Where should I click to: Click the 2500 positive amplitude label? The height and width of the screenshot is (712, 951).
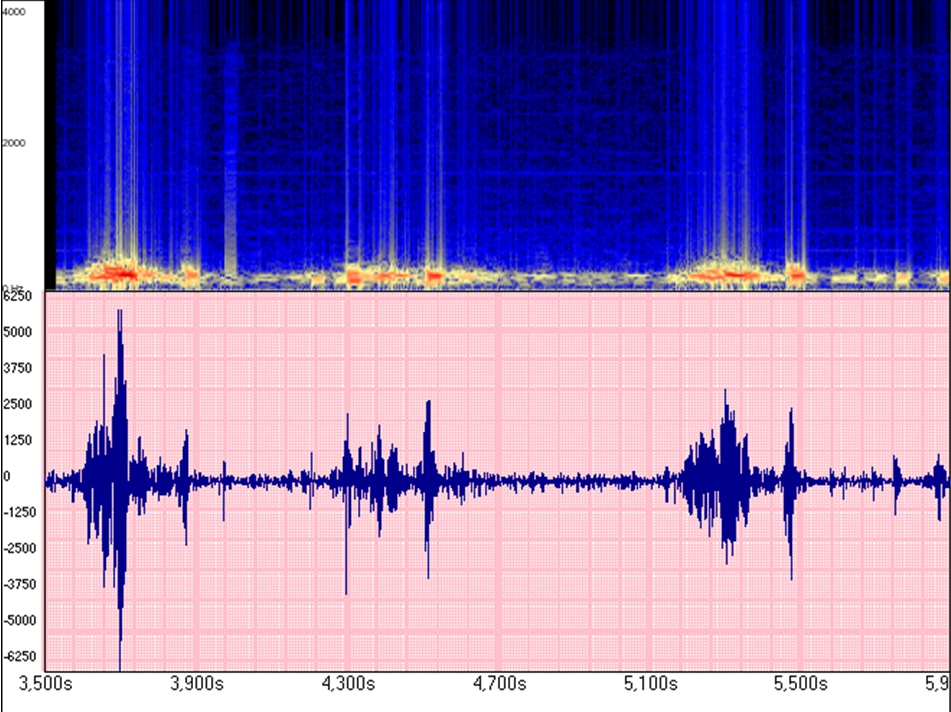click(x=20, y=404)
